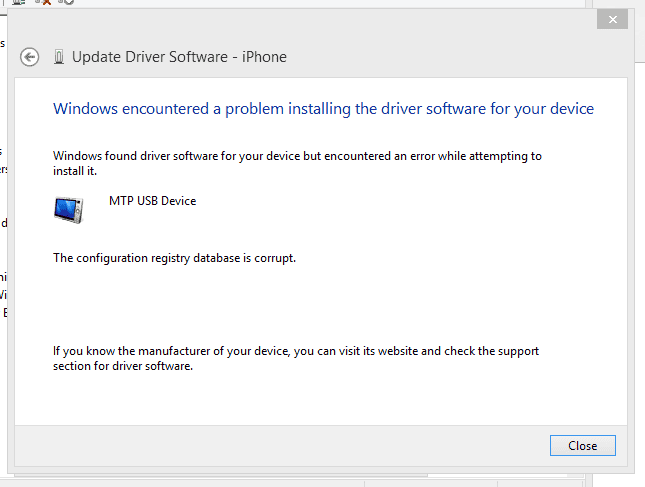
Task: Click the partially hidden tree item starting 'Vi'
Action: click(x=3, y=295)
